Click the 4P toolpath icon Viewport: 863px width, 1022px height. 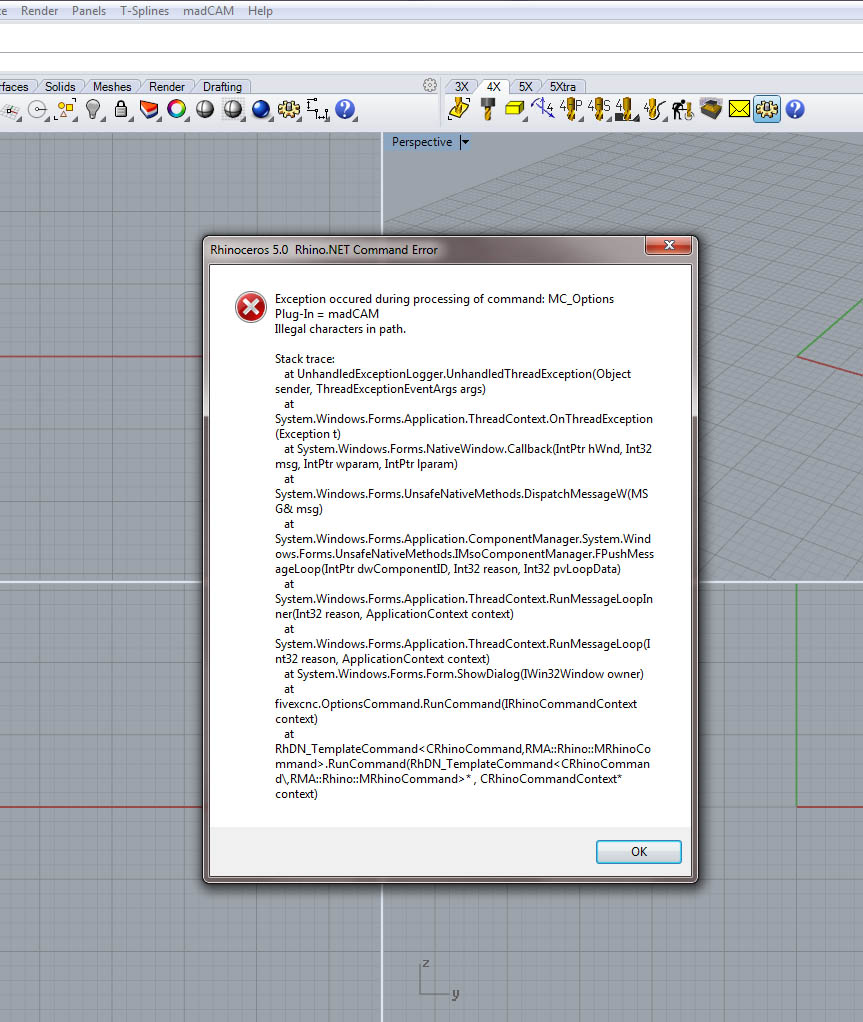click(x=571, y=109)
